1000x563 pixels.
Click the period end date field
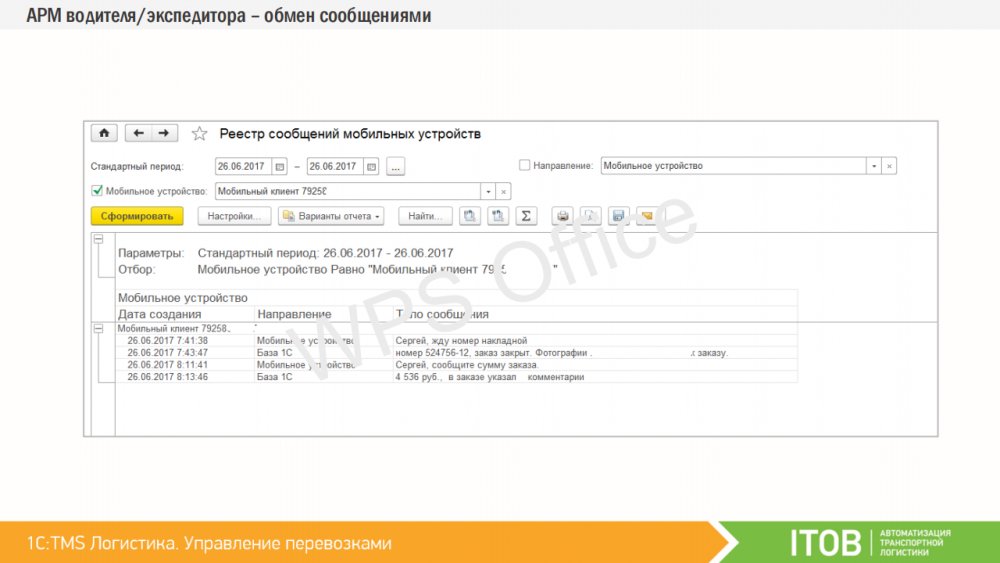[334, 167]
